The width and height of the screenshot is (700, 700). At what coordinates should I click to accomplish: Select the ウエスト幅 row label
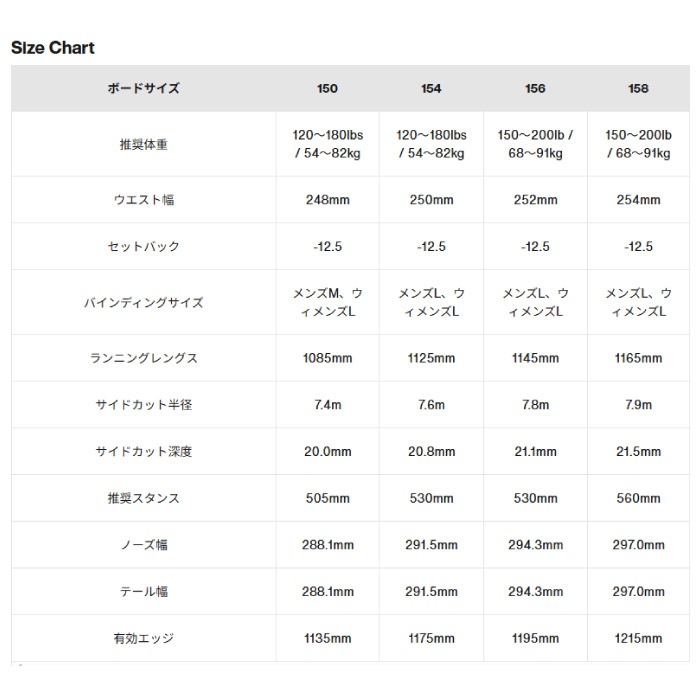(143, 200)
